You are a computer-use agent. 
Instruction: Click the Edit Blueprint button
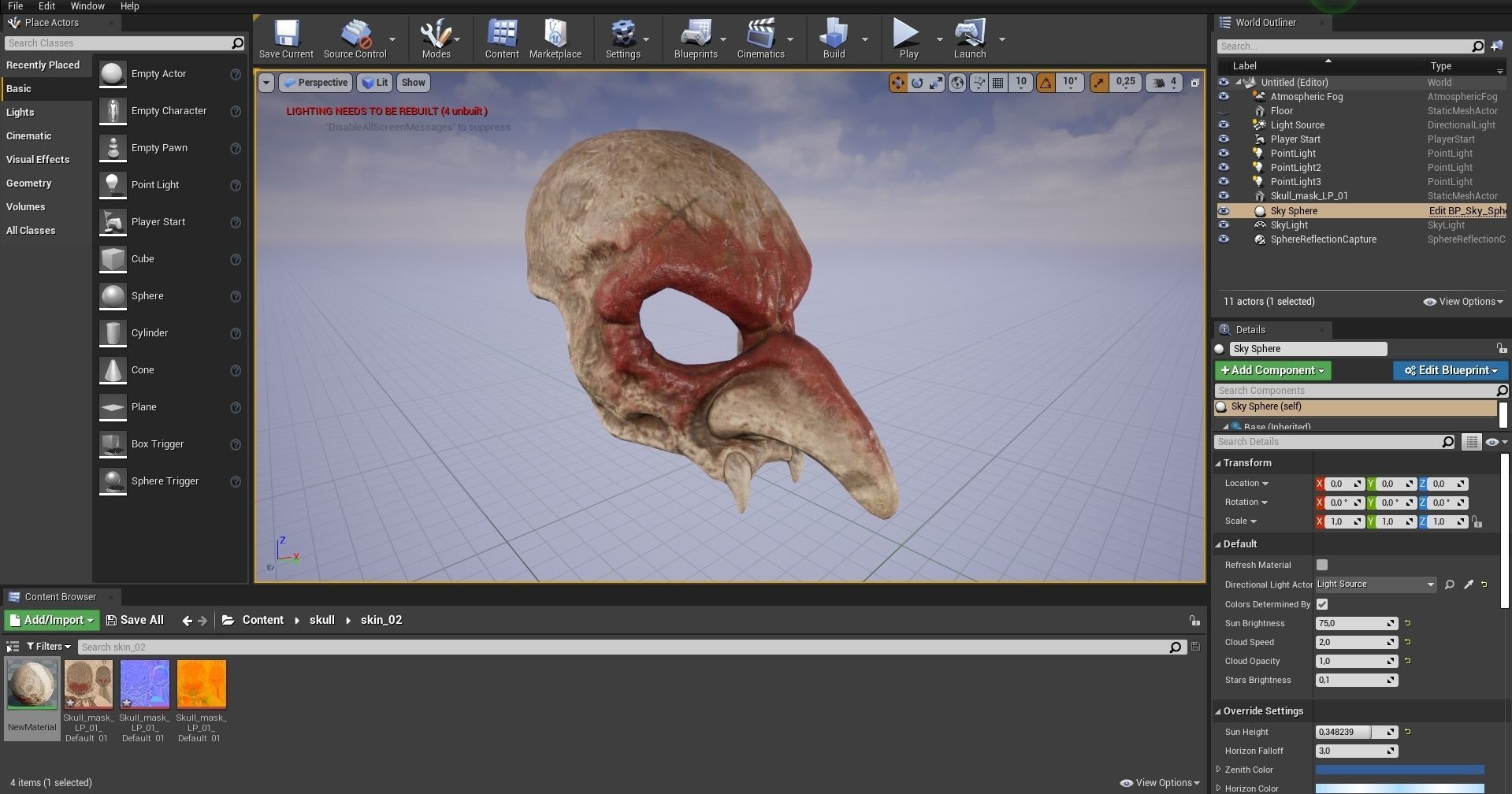(1451, 370)
